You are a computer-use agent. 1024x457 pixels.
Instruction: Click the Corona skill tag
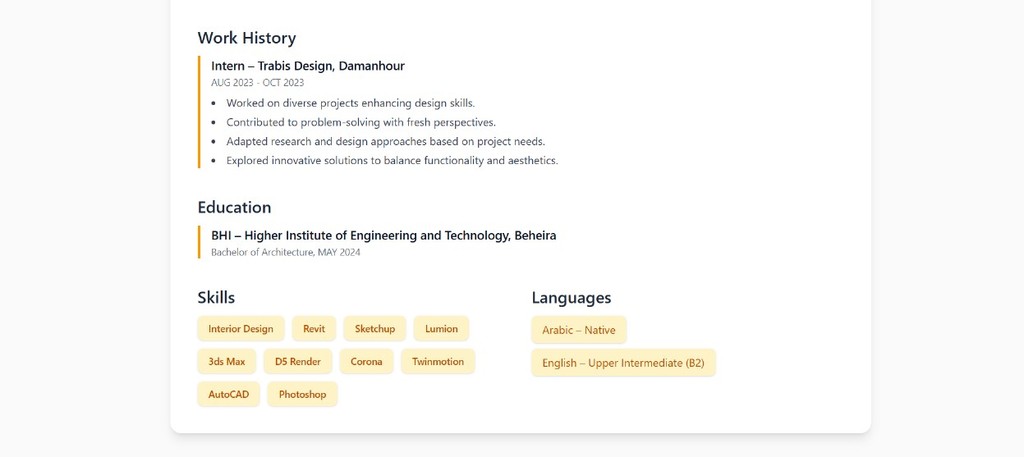pos(367,362)
